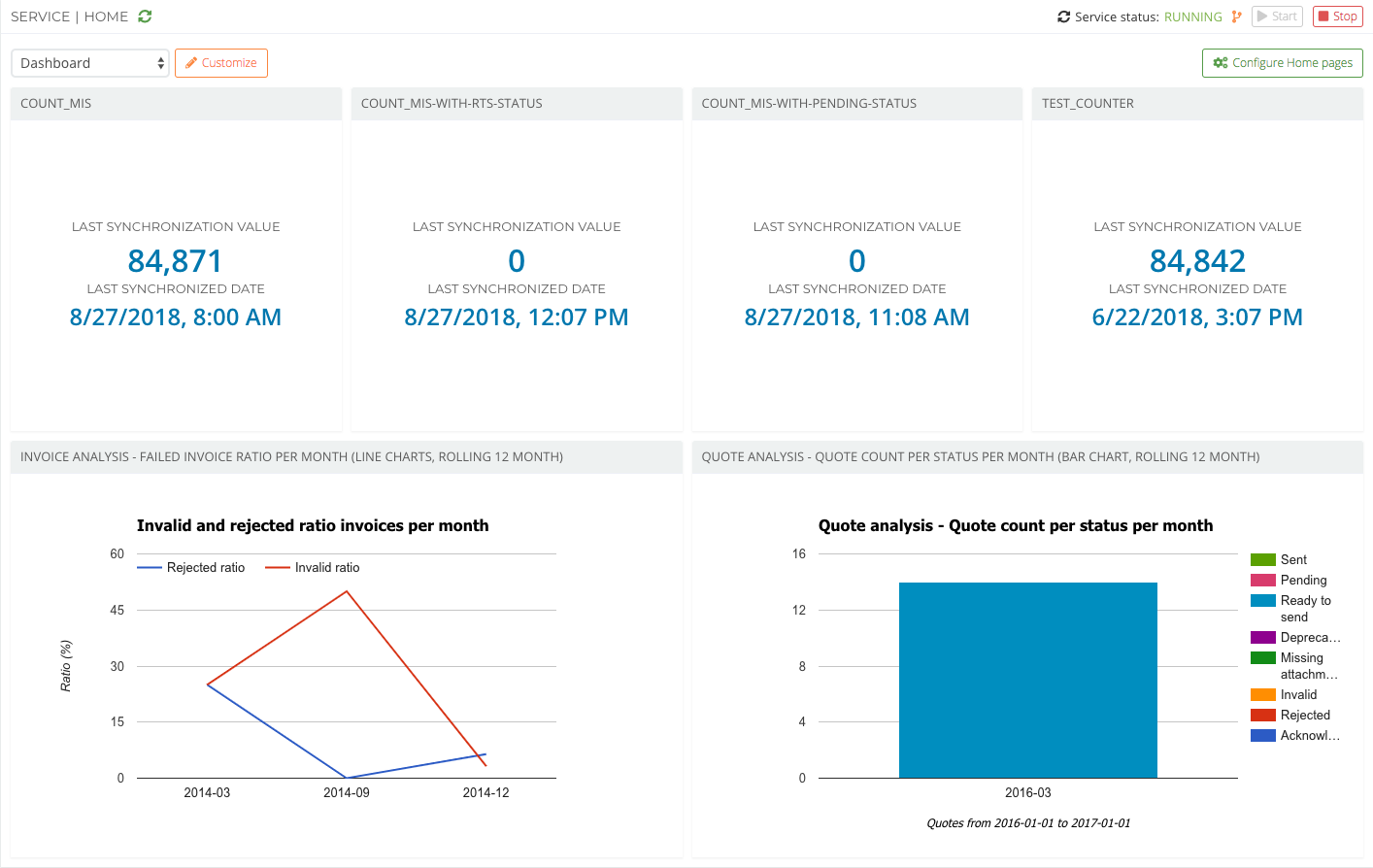1373x868 pixels.
Task: Open the Dashboard selection dropdown
Action: [x=90, y=63]
